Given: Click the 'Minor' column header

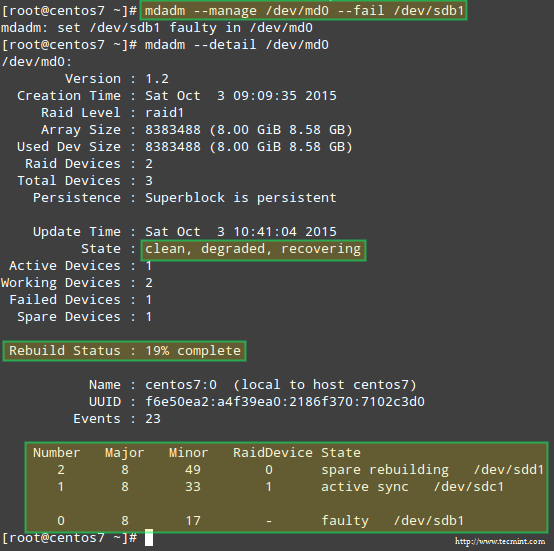Looking at the screenshot, I should coord(189,453).
